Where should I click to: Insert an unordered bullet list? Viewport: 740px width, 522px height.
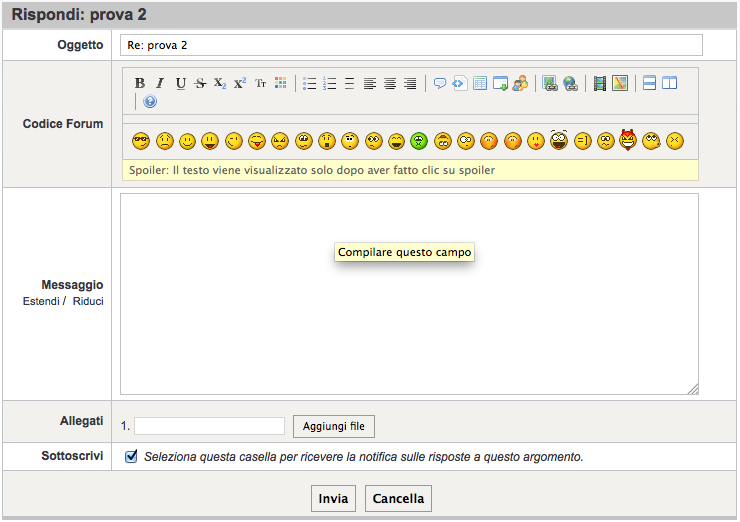(x=310, y=84)
